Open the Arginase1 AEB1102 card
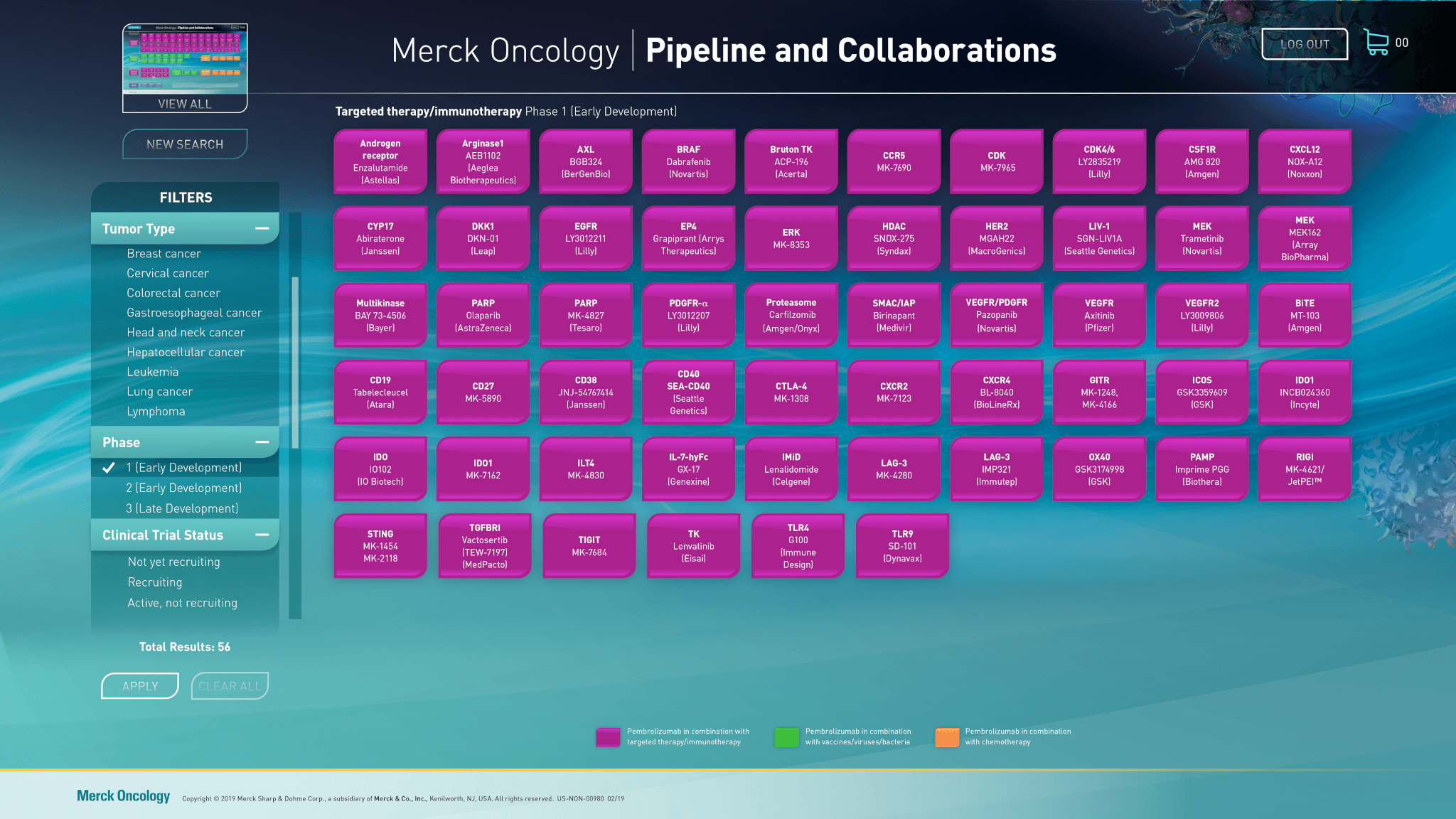 pos(483,161)
